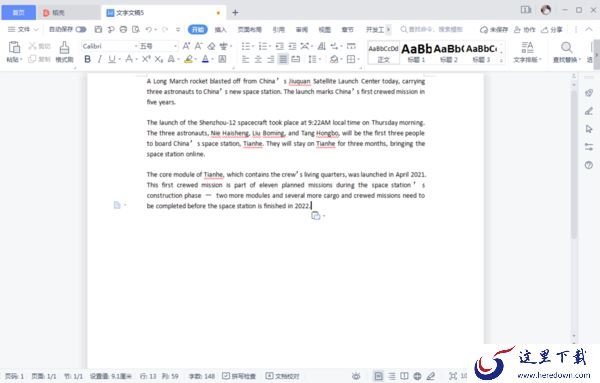Open the eye protection mode icon in status bar
The height and width of the screenshot is (383, 600).
tap(356, 376)
